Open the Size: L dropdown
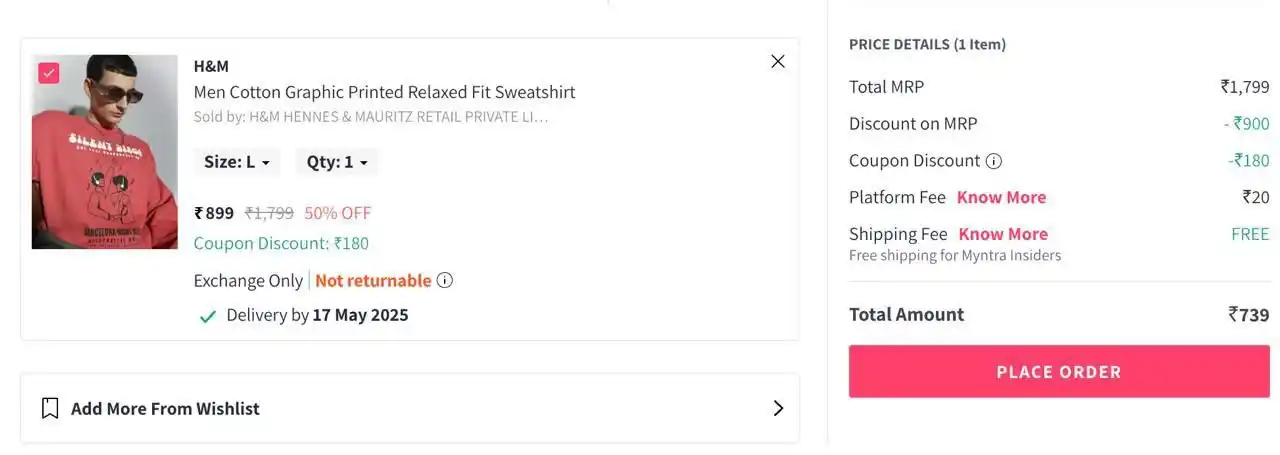Image resolution: width=1280 pixels, height=455 pixels. tap(237, 162)
